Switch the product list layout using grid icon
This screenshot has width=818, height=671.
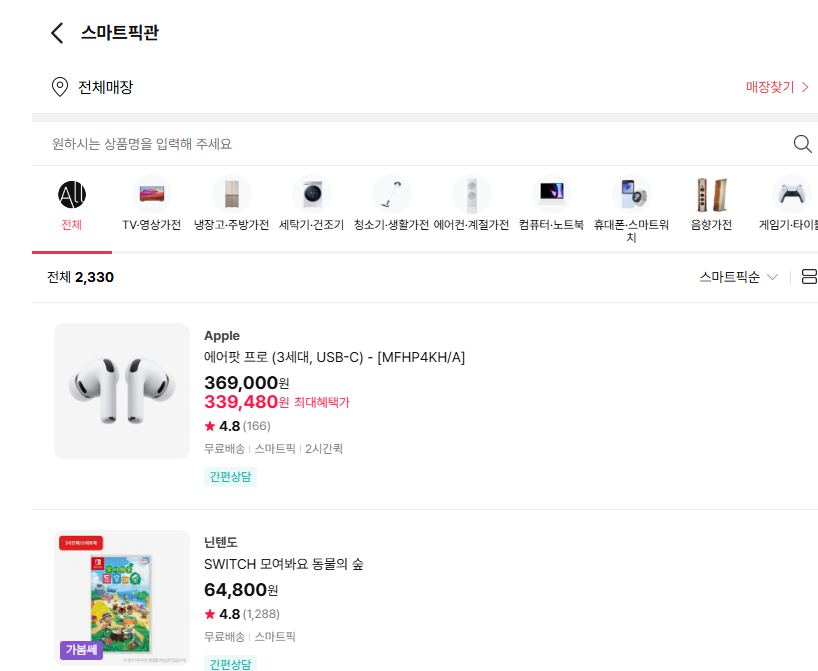(x=810, y=276)
